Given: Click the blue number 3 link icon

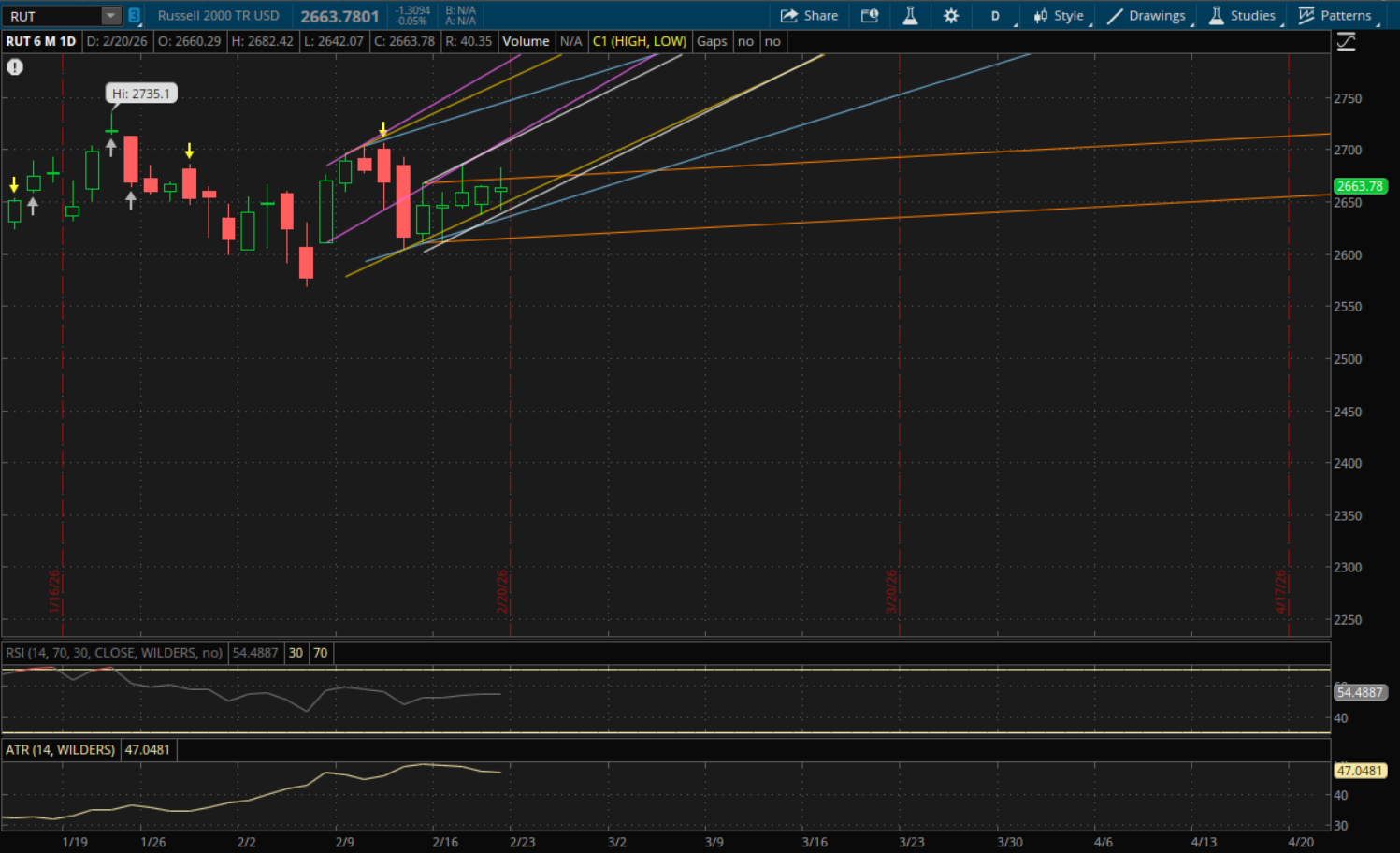Looking at the screenshot, I should (135, 16).
